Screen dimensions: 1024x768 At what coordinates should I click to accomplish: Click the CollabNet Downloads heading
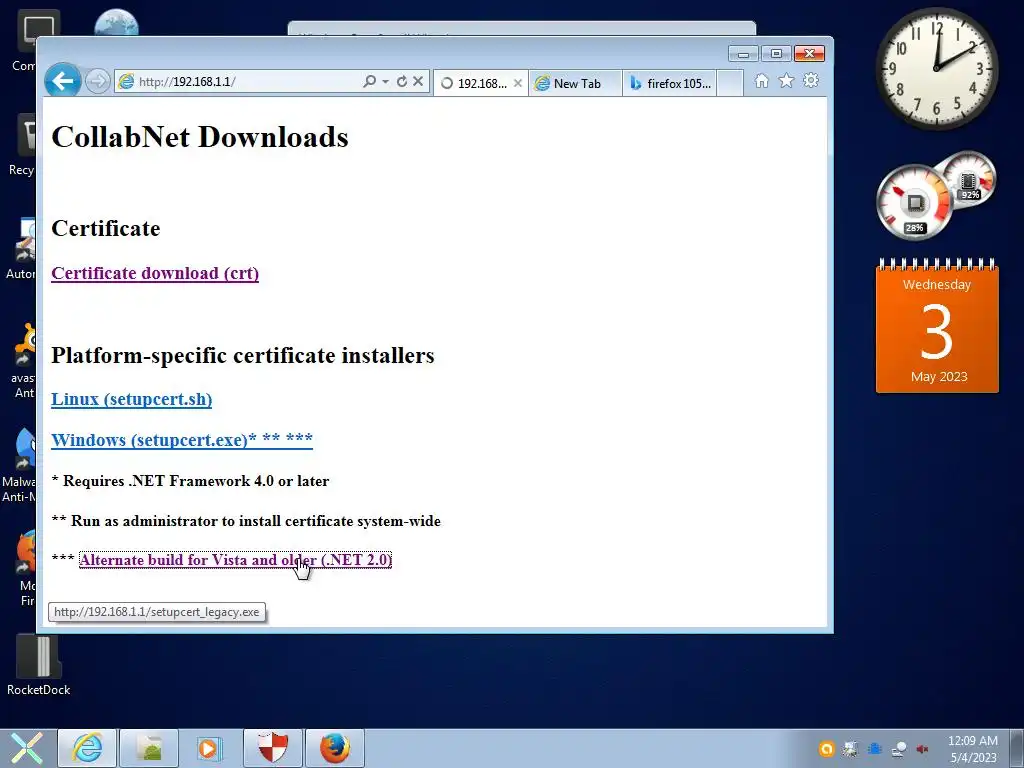tap(200, 137)
